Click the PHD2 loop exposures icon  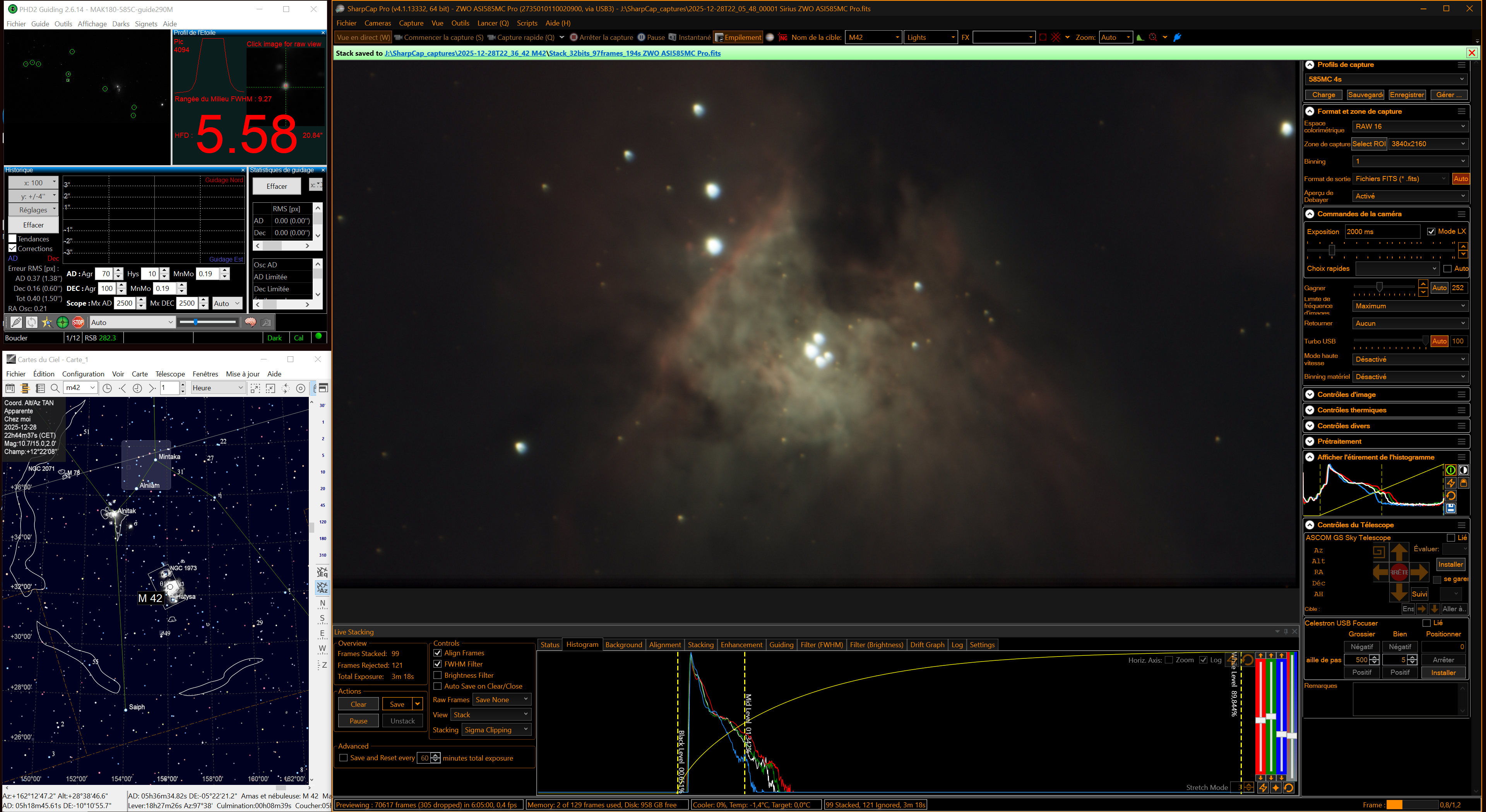pos(32,322)
